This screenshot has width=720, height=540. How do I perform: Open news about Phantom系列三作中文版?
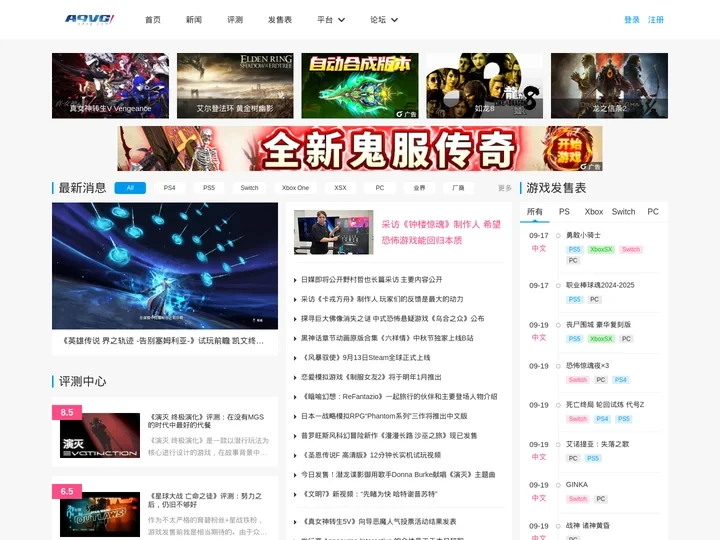coord(384,416)
